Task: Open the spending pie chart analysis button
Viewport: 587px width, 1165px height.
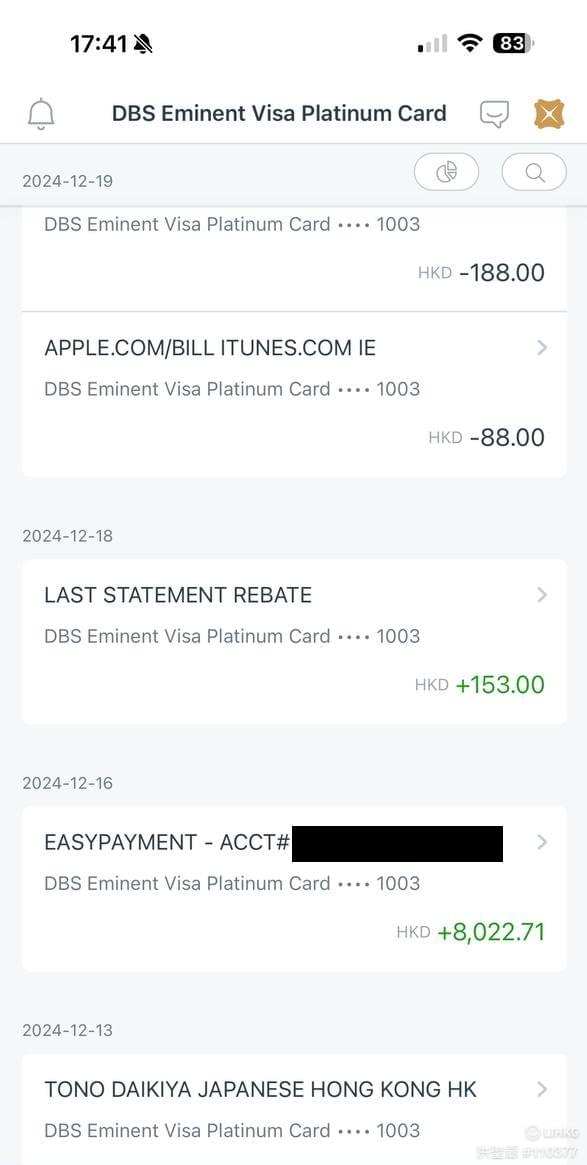Action: pyautogui.click(x=447, y=172)
